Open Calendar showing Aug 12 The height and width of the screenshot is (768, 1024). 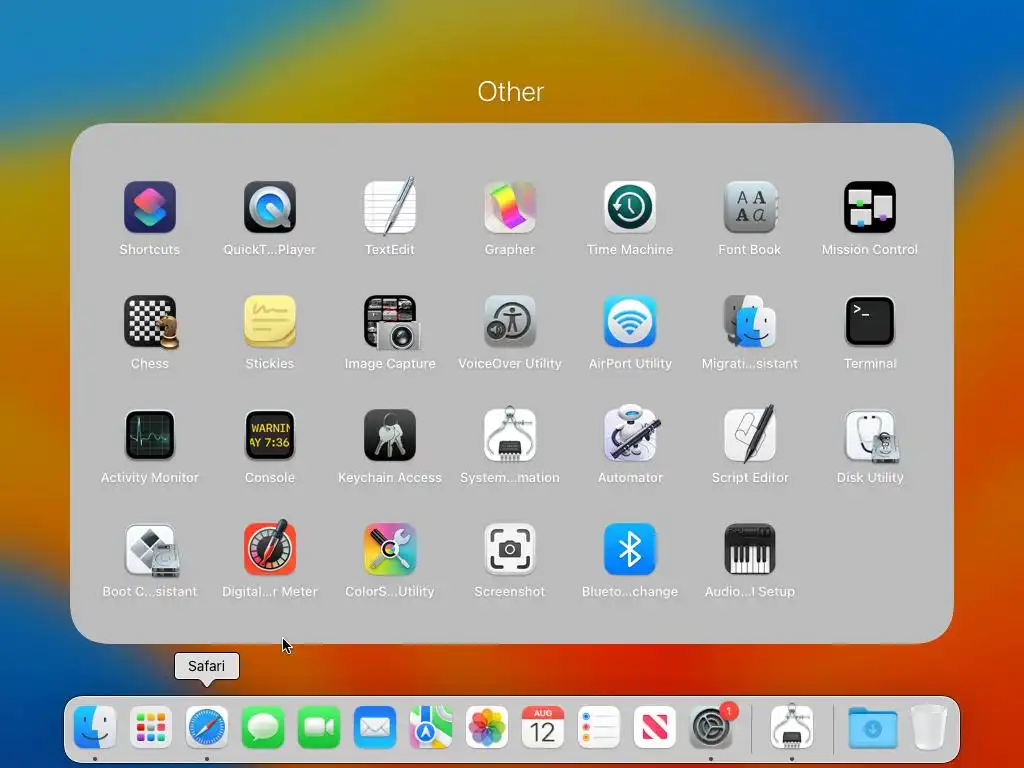(x=543, y=727)
